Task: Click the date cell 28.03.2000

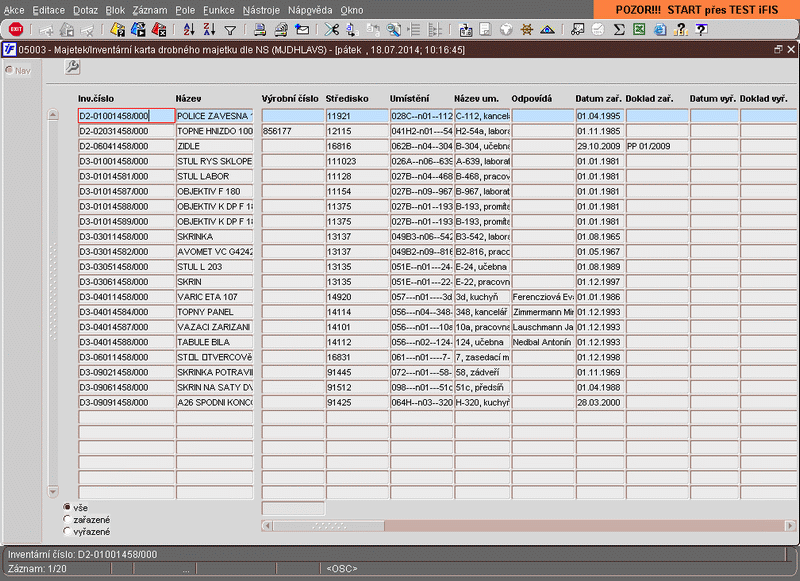Action: [600, 402]
